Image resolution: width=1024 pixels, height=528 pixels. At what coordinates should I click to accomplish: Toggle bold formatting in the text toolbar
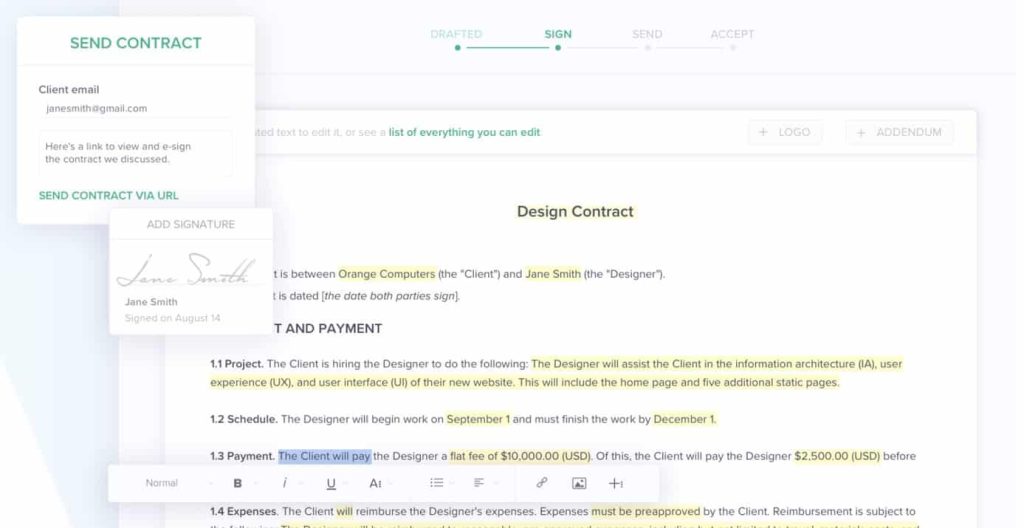(238, 483)
